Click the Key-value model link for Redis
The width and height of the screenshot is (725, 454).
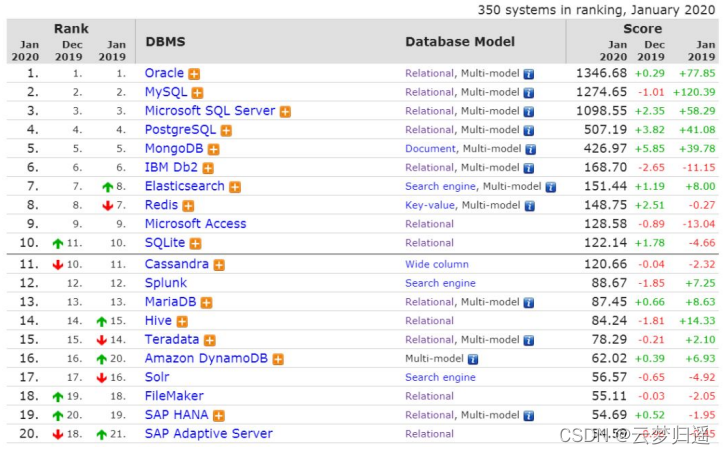430,205
